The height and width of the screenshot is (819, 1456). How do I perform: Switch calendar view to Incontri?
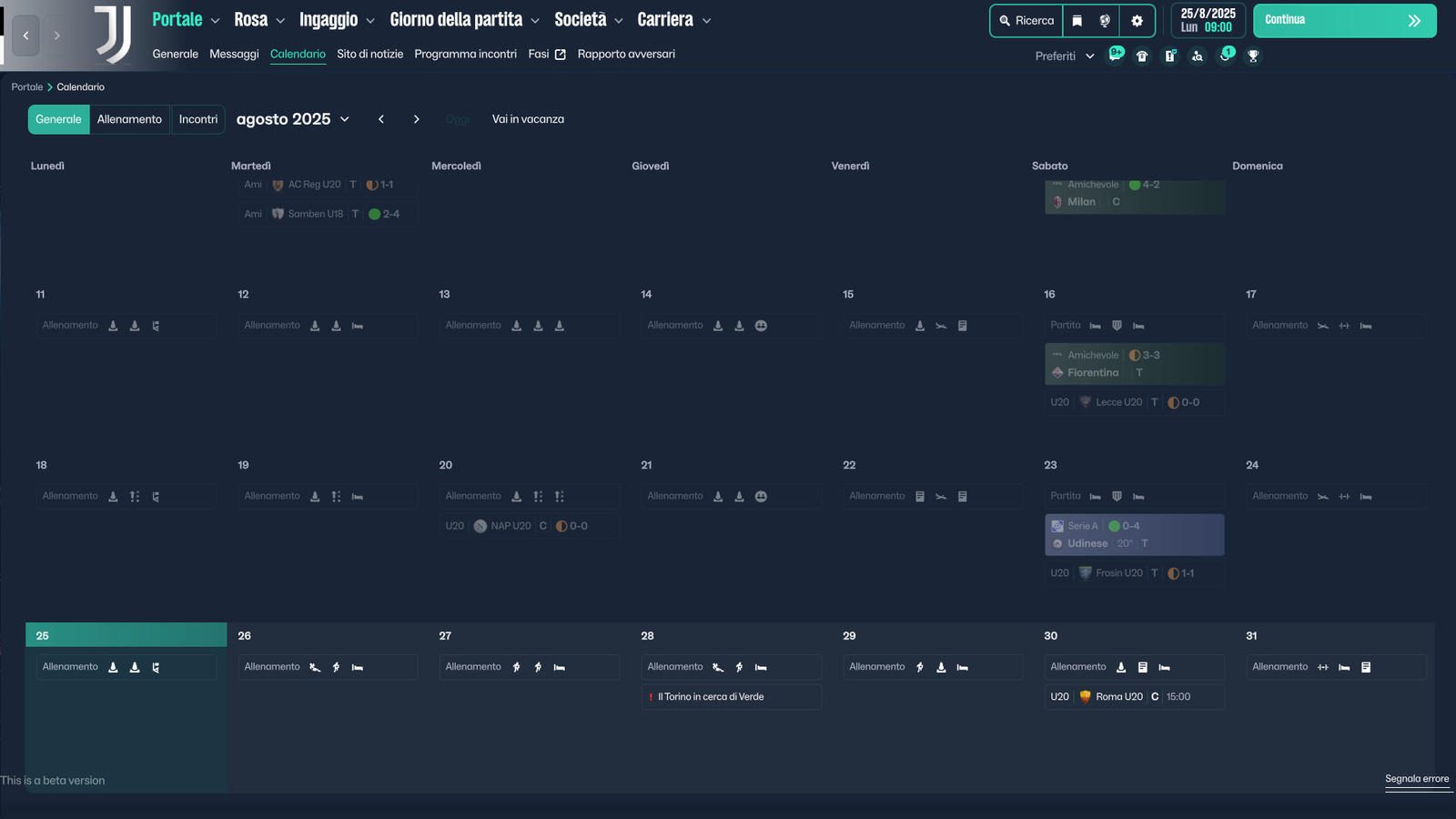(197, 119)
